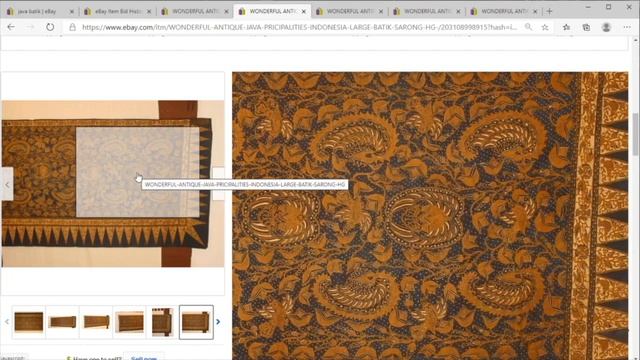This screenshot has width=640, height=360.
Task: Select the second batik thumbnail
Action: tap(62, 322)
